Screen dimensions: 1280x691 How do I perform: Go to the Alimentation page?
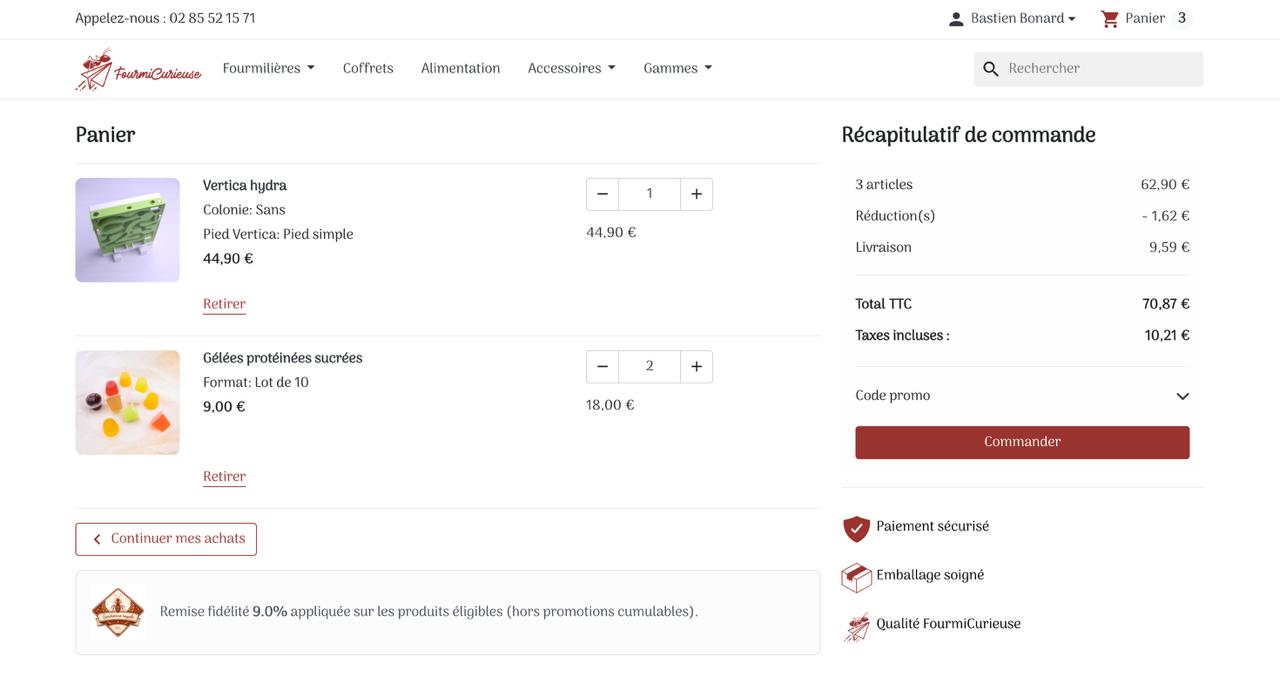(x=460, y=68)
